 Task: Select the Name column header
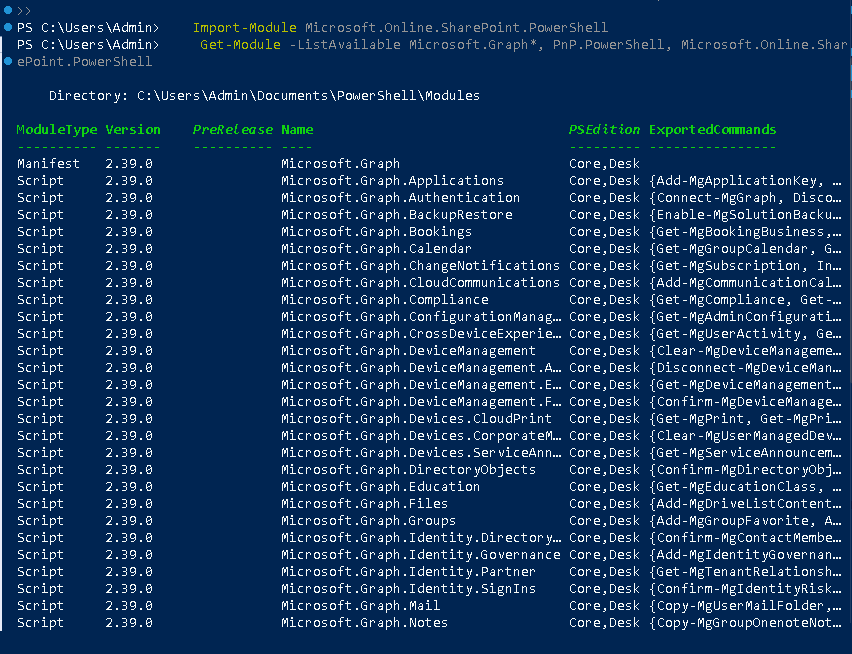click(297, 130)
